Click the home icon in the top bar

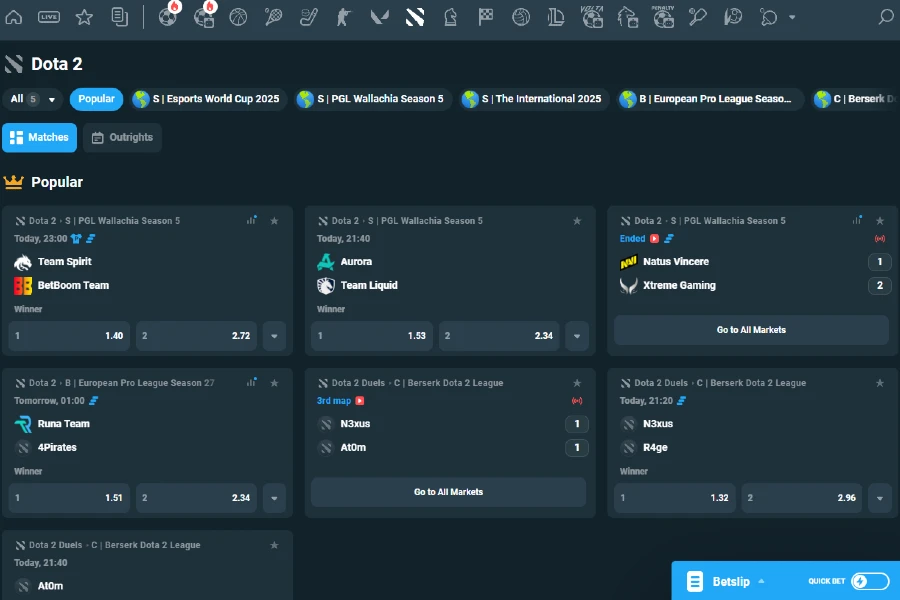14,16
